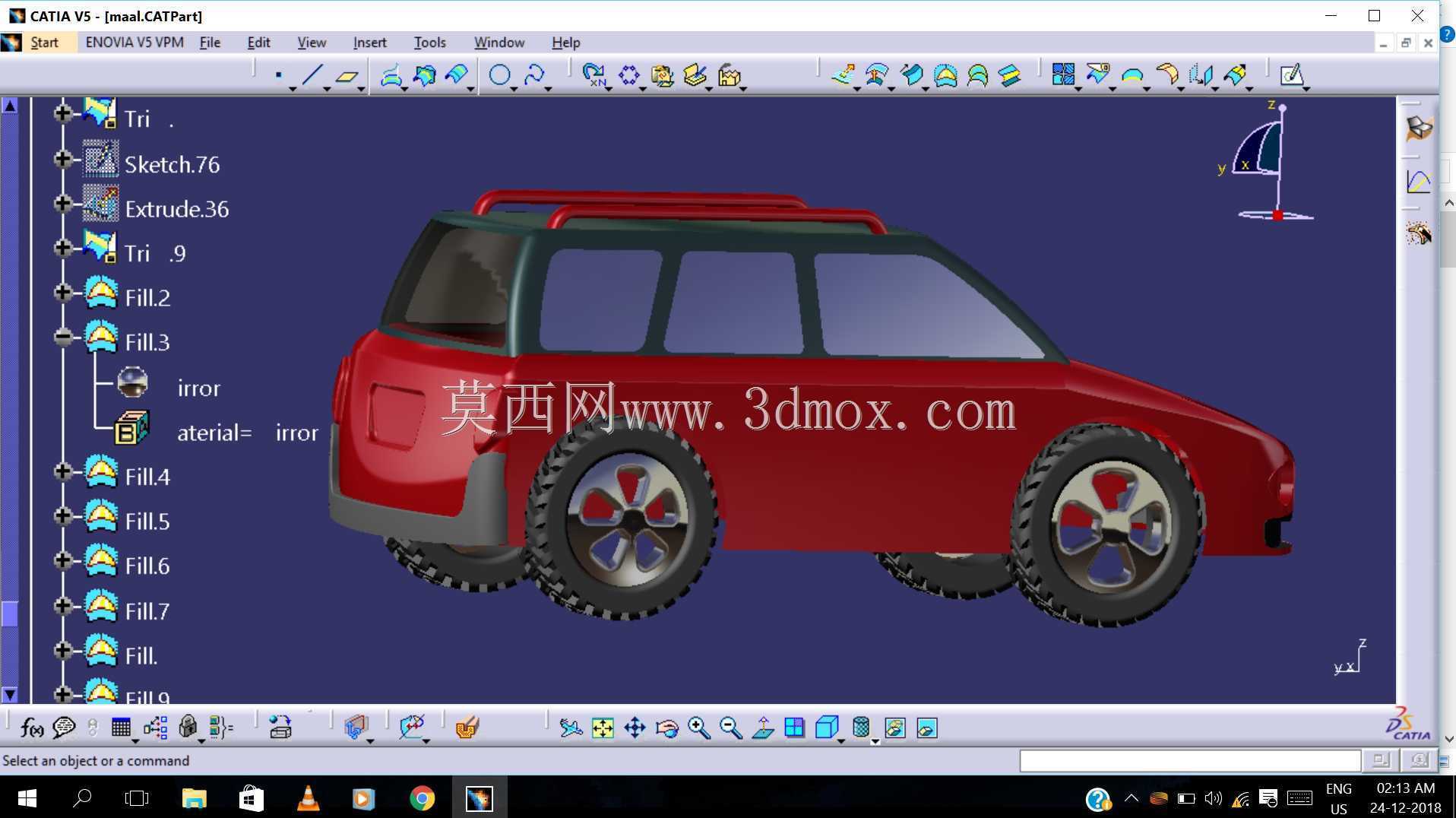Select the mirror material sphere node
Image resolution: width=1456 pixels, height=818 pixels.
pos(133,382)
